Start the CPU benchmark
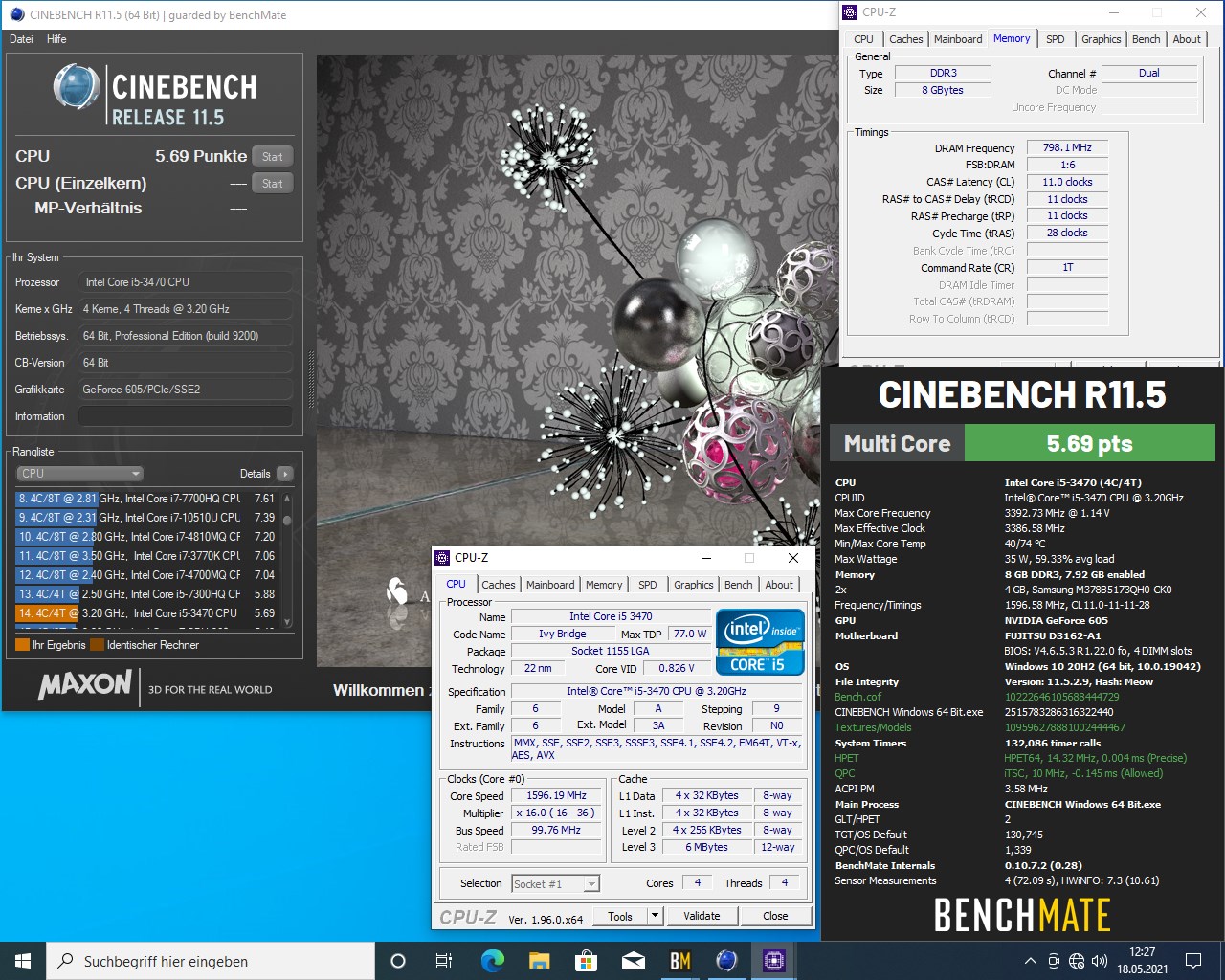The width and height of the screenshot is (1225, 980). coord(273,157)
